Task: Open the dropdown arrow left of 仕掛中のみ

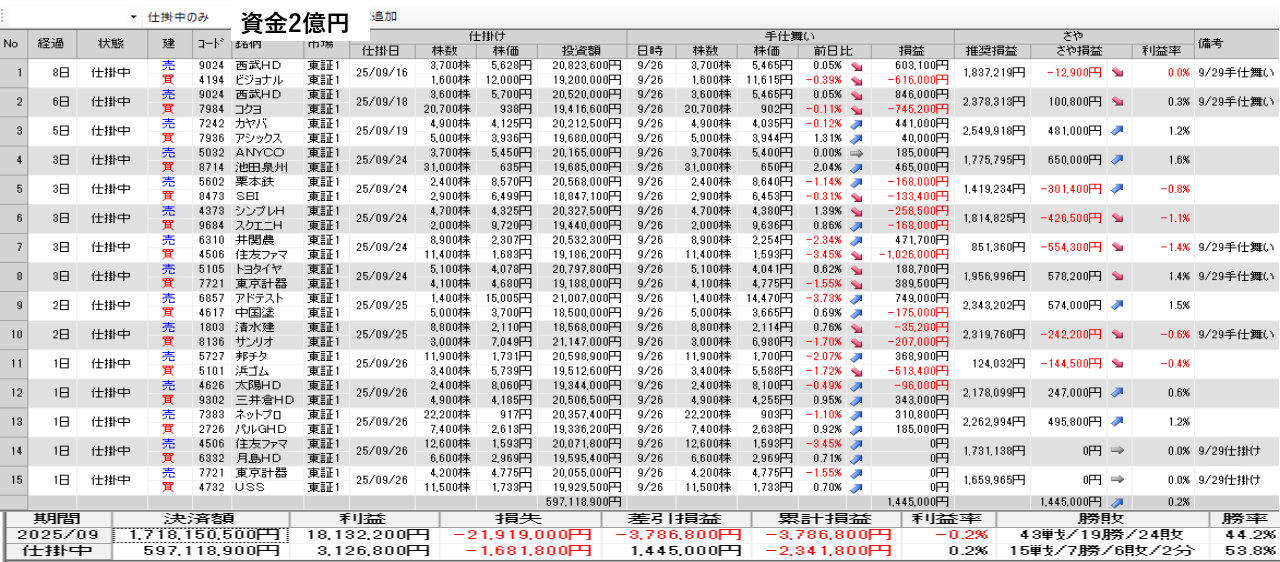Action: [134, 17]
